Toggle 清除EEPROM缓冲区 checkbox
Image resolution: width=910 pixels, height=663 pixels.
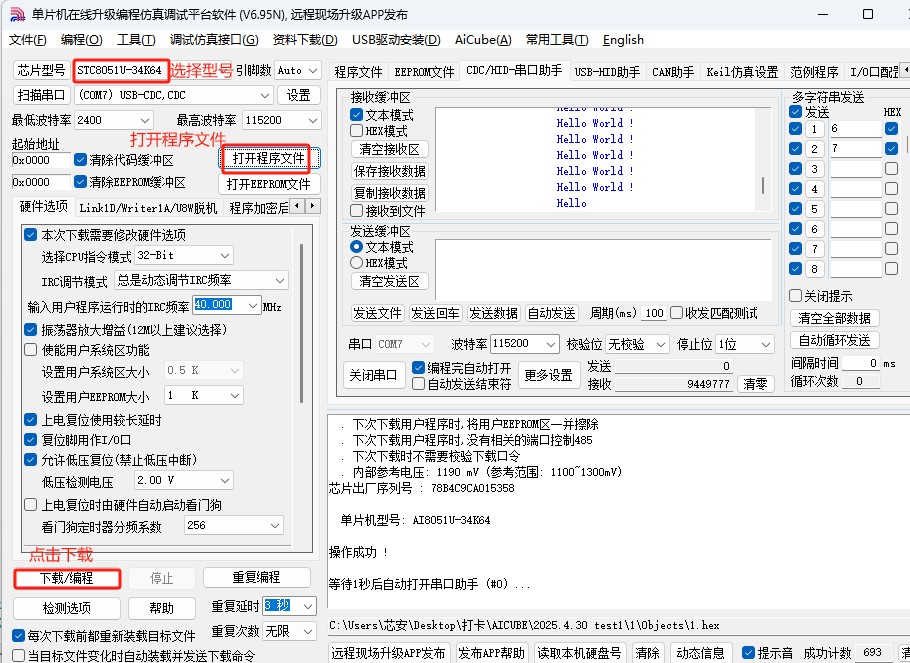81,182
